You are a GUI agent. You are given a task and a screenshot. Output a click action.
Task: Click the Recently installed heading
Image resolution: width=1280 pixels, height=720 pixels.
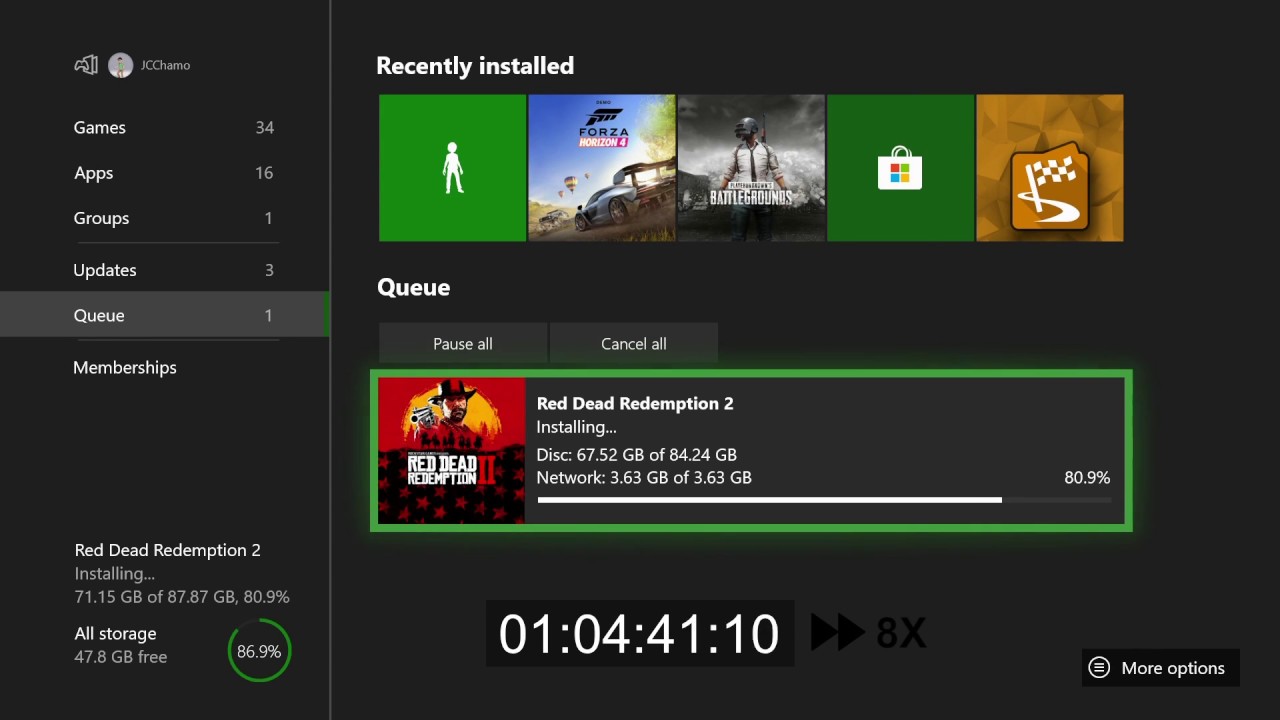coord(475,66)
